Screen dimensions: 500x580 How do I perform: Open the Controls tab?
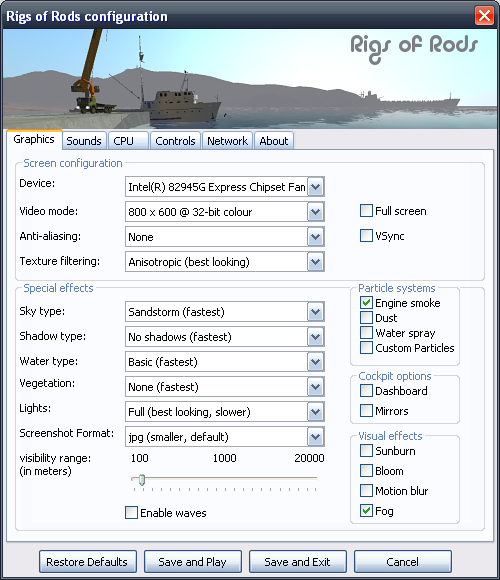175,141
